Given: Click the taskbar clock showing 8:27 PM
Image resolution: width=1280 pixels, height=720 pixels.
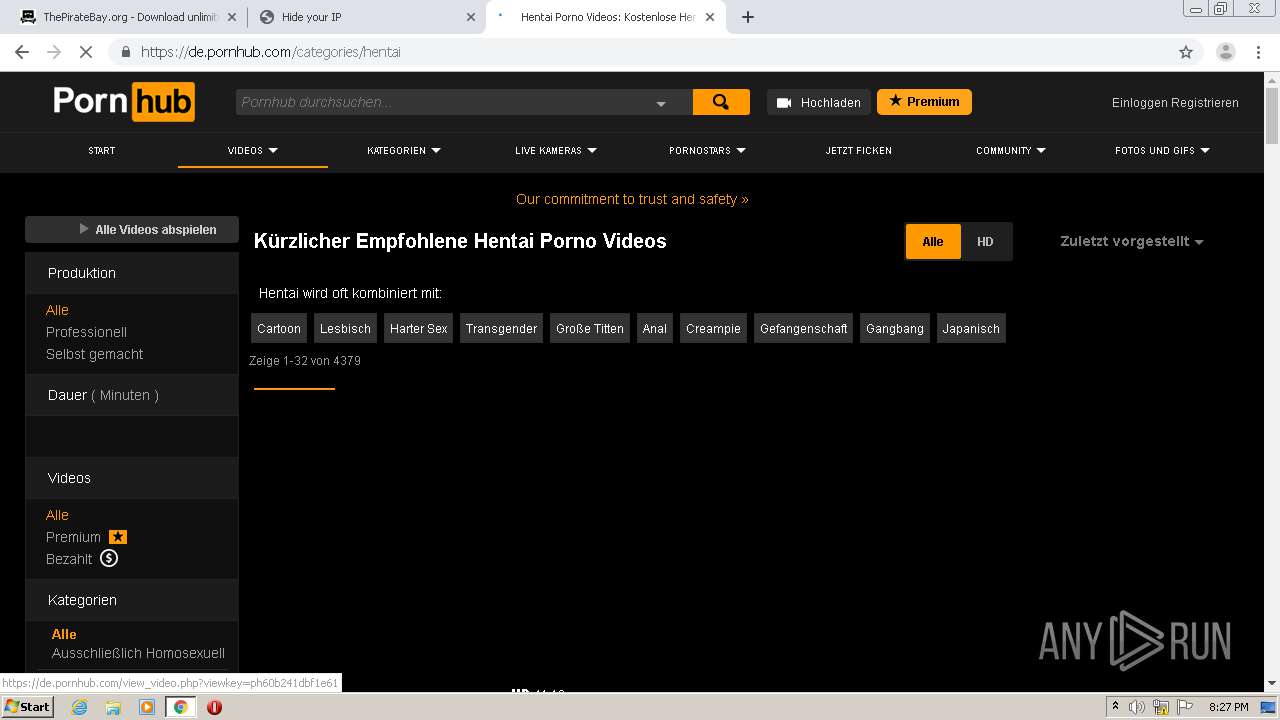Looking at the screenshot, I should coord(1228,707).
